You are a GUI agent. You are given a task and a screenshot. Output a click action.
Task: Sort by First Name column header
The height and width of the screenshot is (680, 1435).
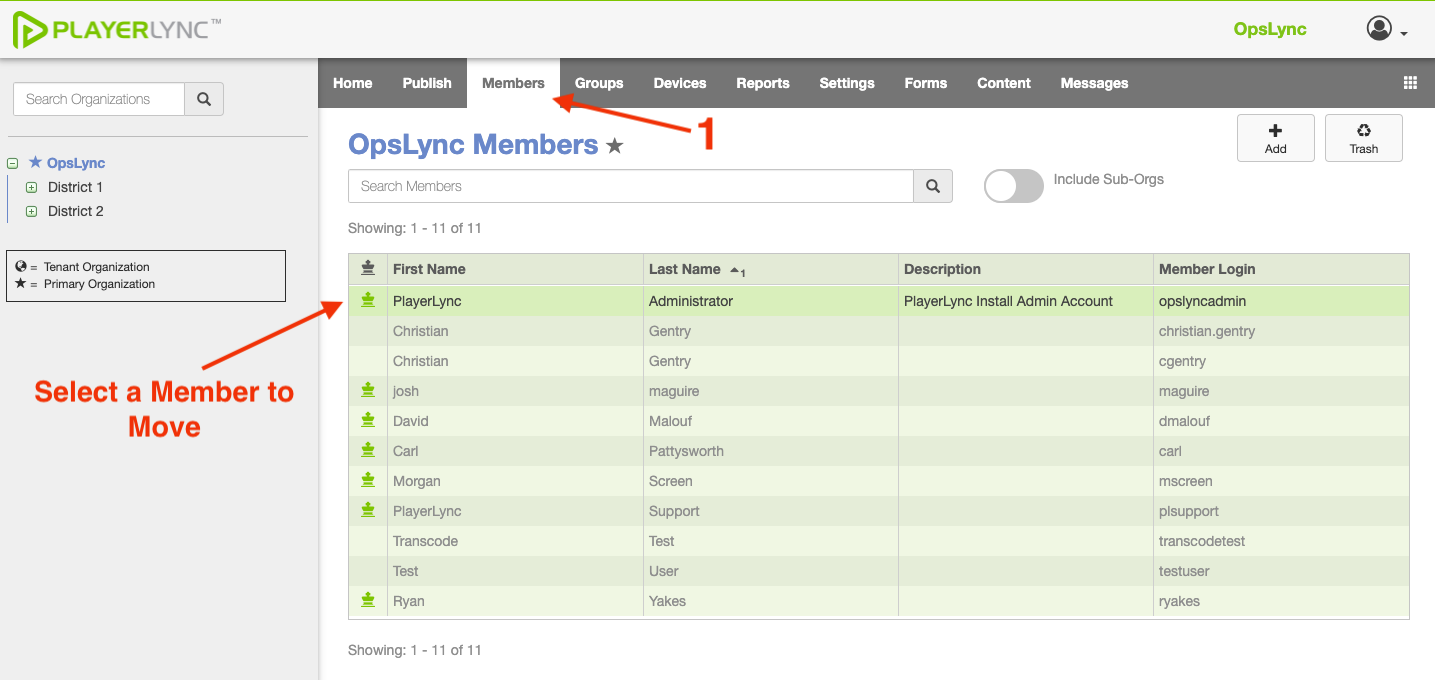(516, 269)
